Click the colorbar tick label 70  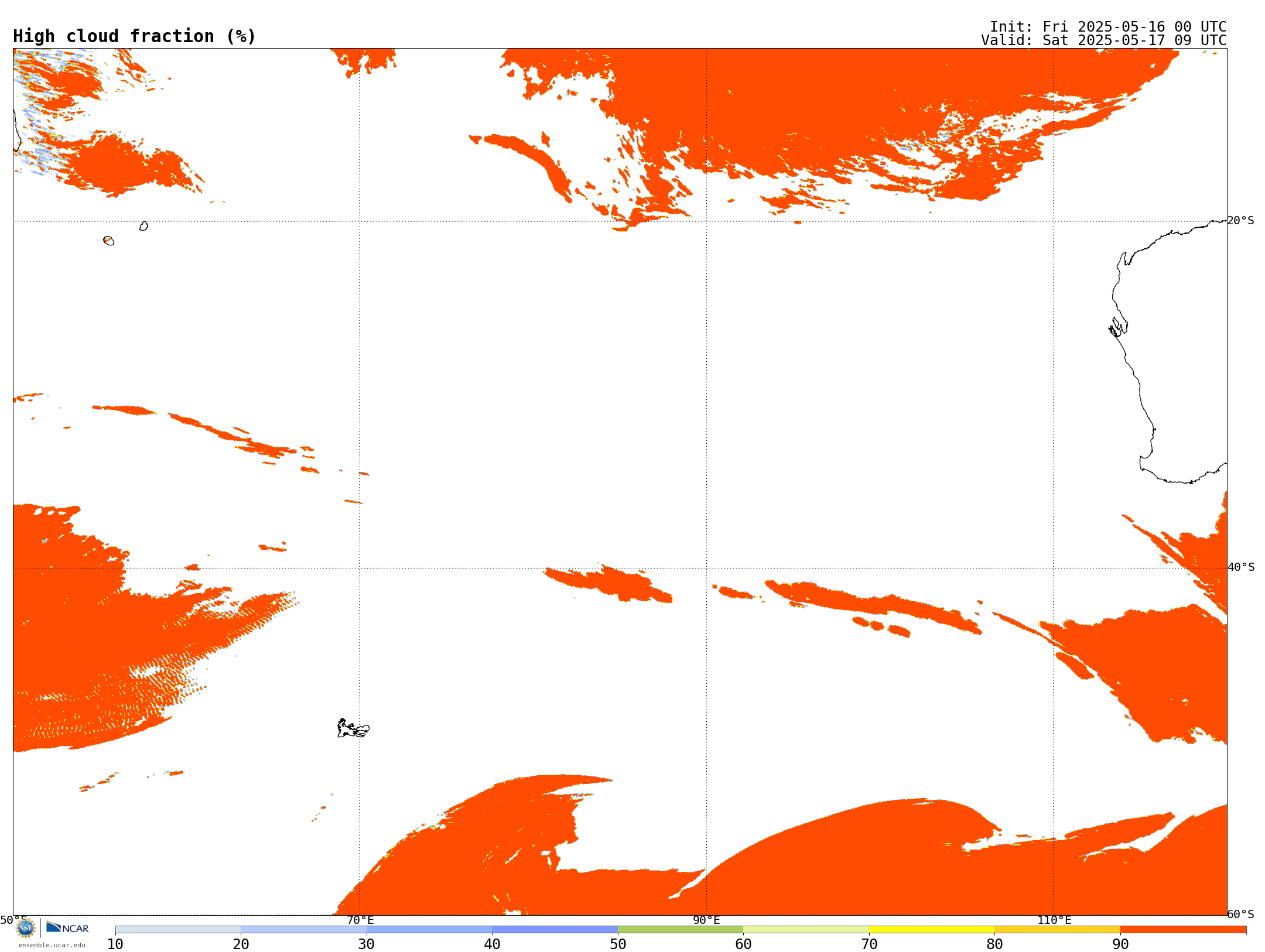point(869,944)
